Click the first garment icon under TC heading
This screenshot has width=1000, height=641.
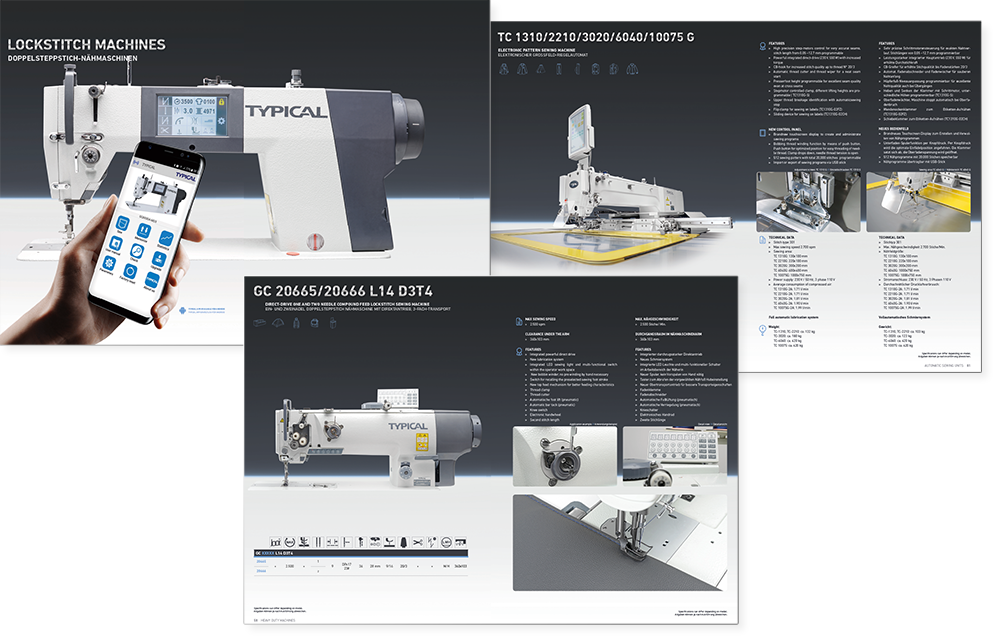coord(504,69)
